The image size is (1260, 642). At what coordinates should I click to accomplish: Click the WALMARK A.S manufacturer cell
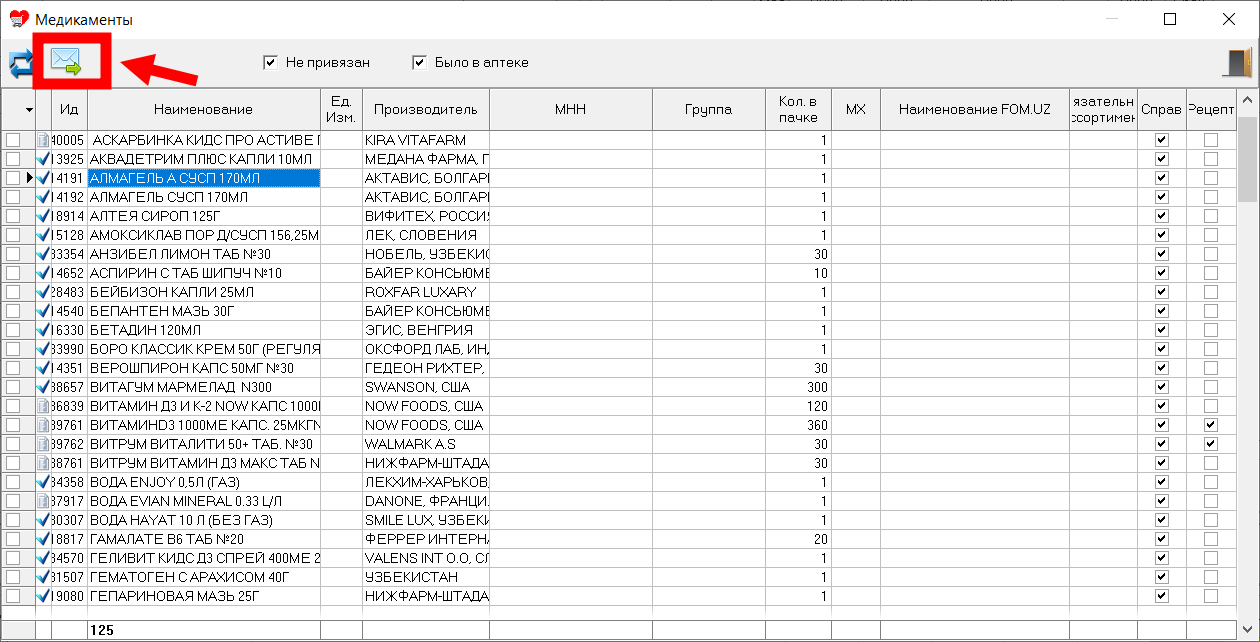[x=426, y=444]
